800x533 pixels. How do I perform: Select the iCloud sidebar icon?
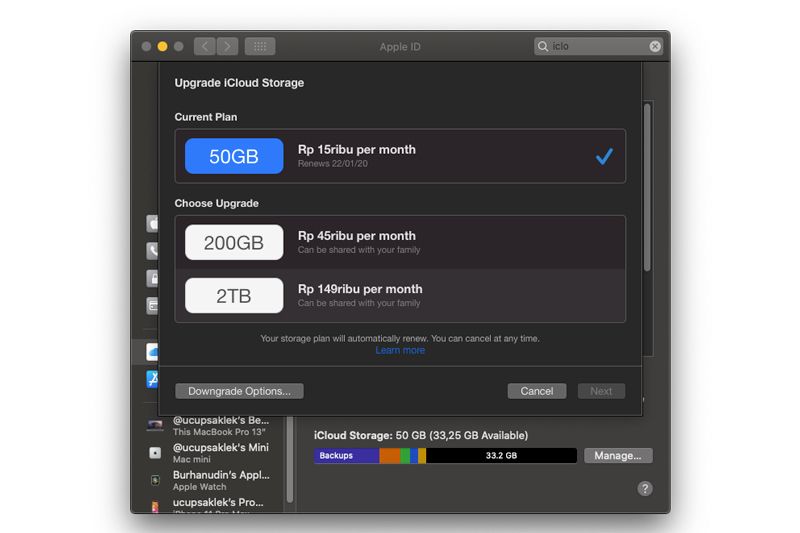tap(152, 352)
